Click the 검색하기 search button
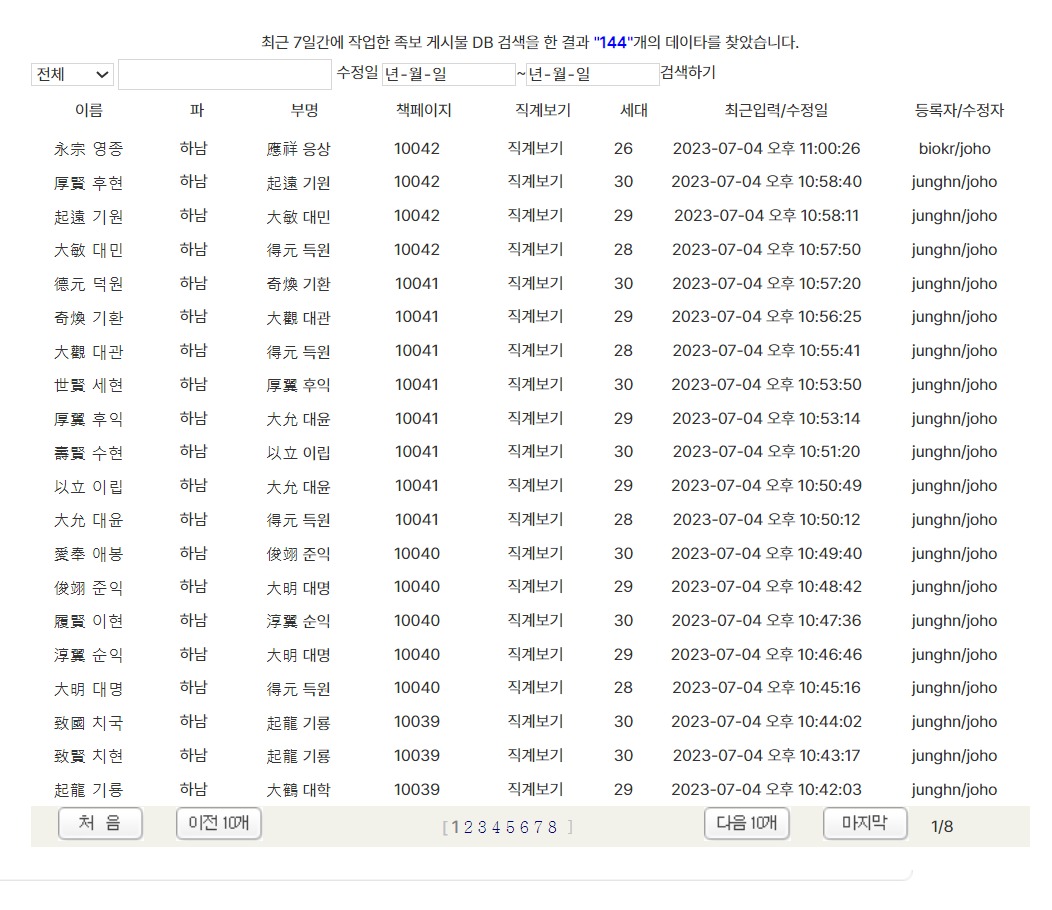Screen dimensions: 1052x910 (x=689, y=73)
